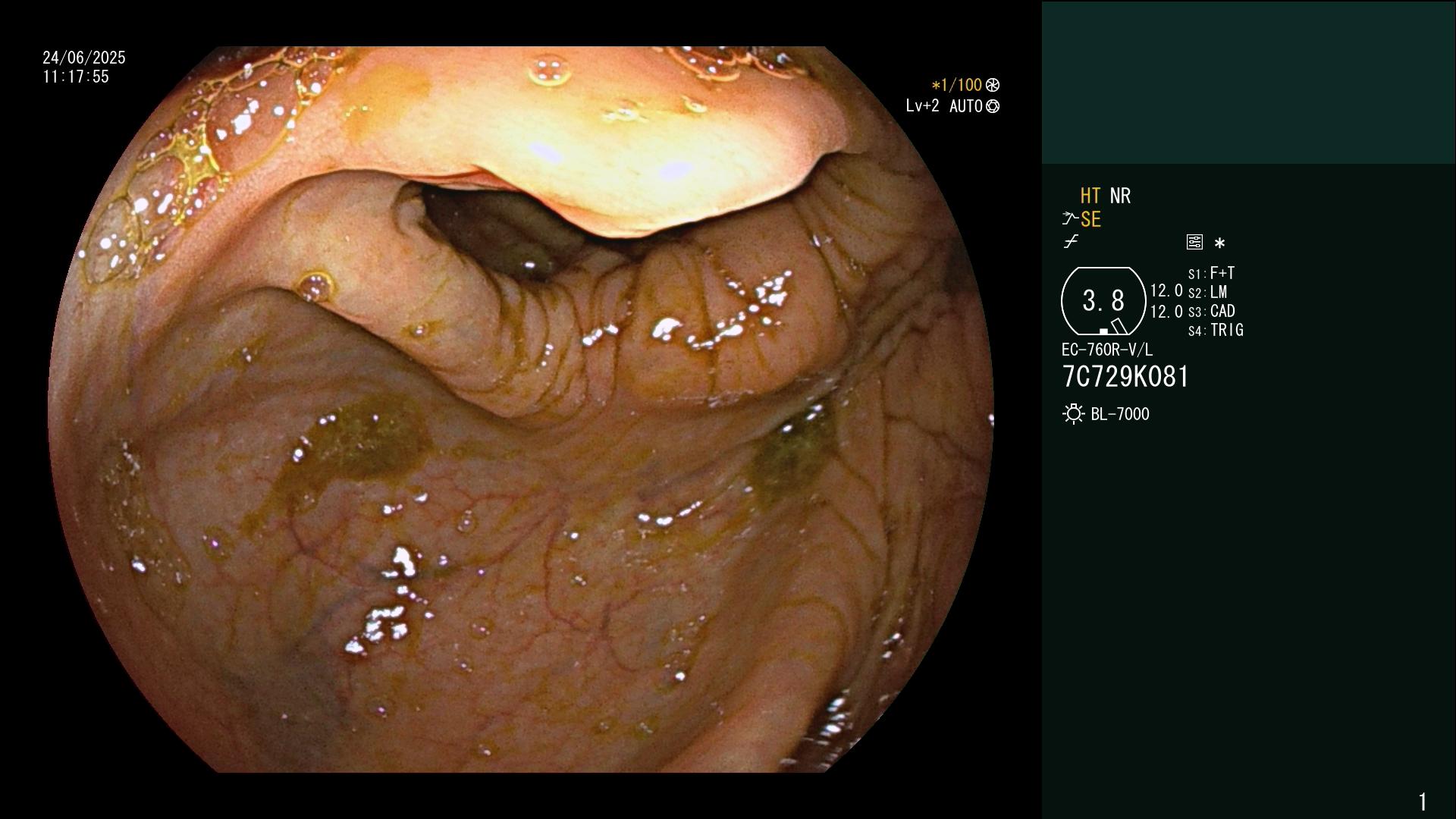Click the iris icon after AUTO

pyautogui.click(x=993, y=106)
